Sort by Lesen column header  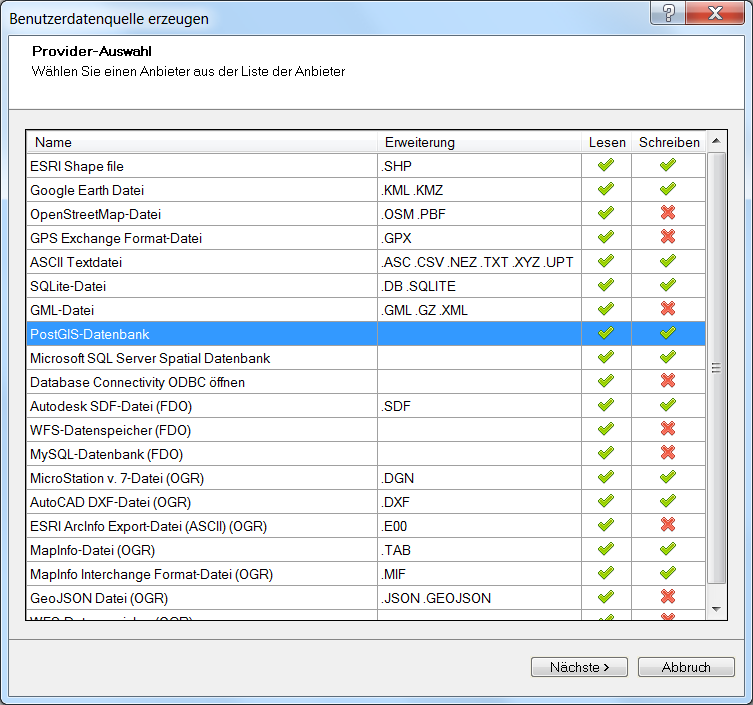606,142
